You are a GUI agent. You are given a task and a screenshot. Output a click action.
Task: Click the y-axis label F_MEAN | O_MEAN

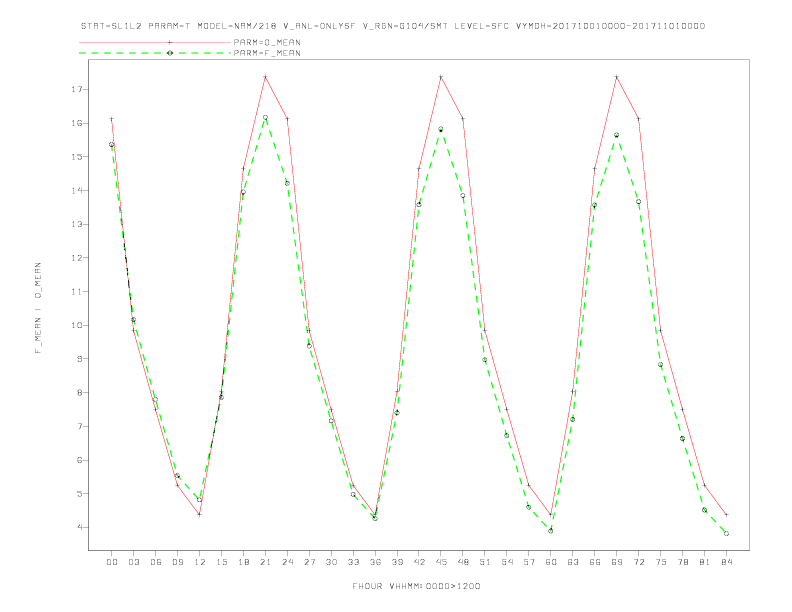(x=38, y=308)
